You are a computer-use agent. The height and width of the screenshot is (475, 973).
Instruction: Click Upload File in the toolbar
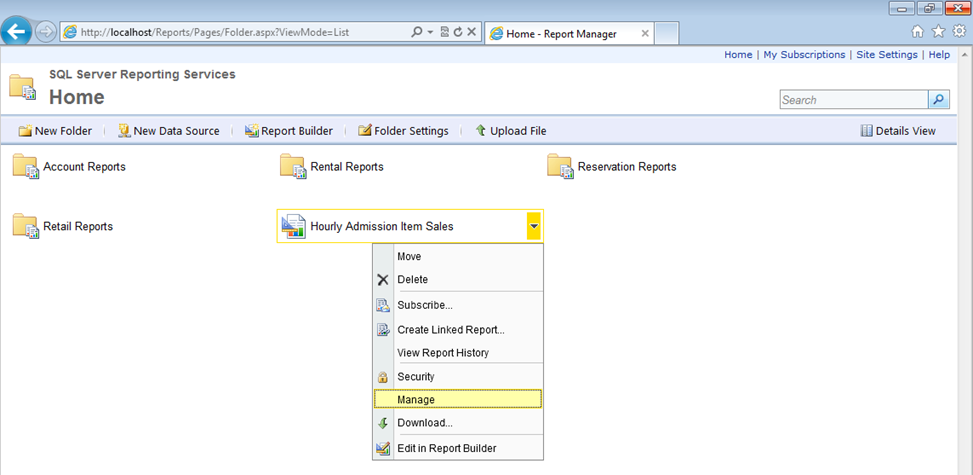pyautogui.click(x=510, y=131)
